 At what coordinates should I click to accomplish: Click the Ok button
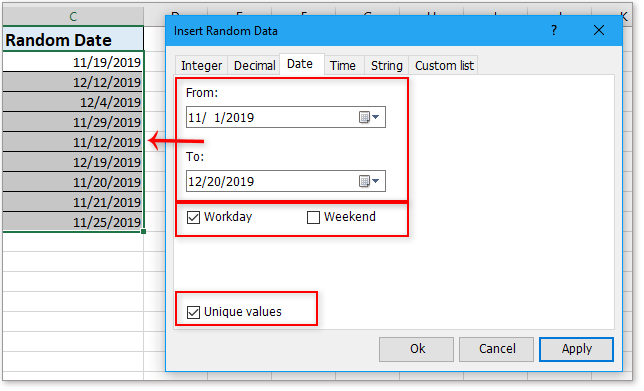[416, 349]
